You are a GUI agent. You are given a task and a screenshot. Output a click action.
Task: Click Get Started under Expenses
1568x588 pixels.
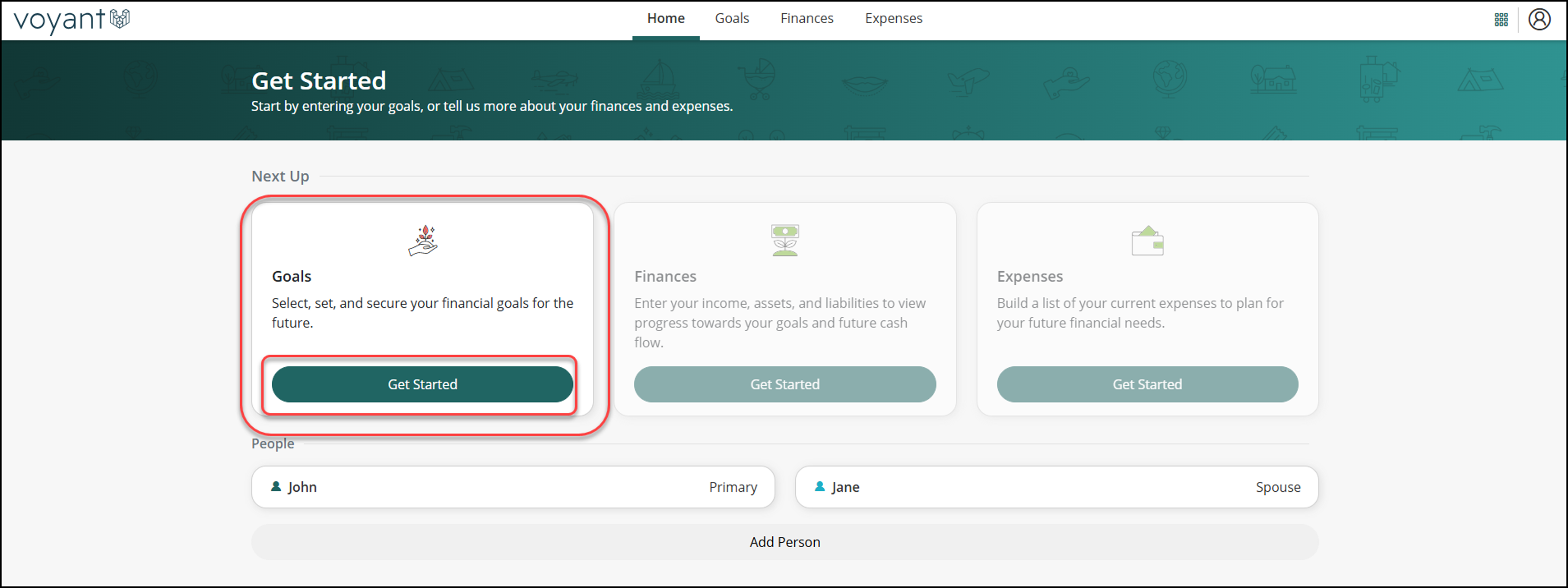coord(1147,384)
